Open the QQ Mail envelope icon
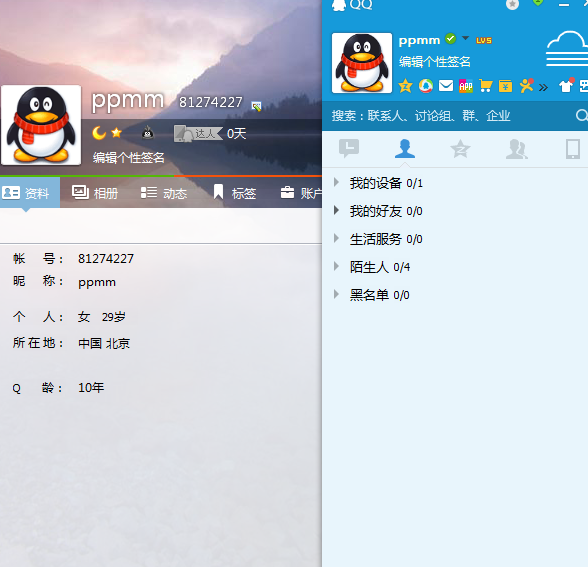The height and width of the screenshot is (567, 588). coord(446,86)
